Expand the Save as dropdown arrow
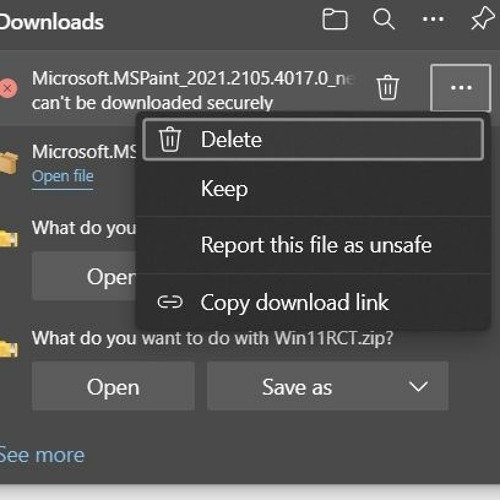 pos(418,387)
